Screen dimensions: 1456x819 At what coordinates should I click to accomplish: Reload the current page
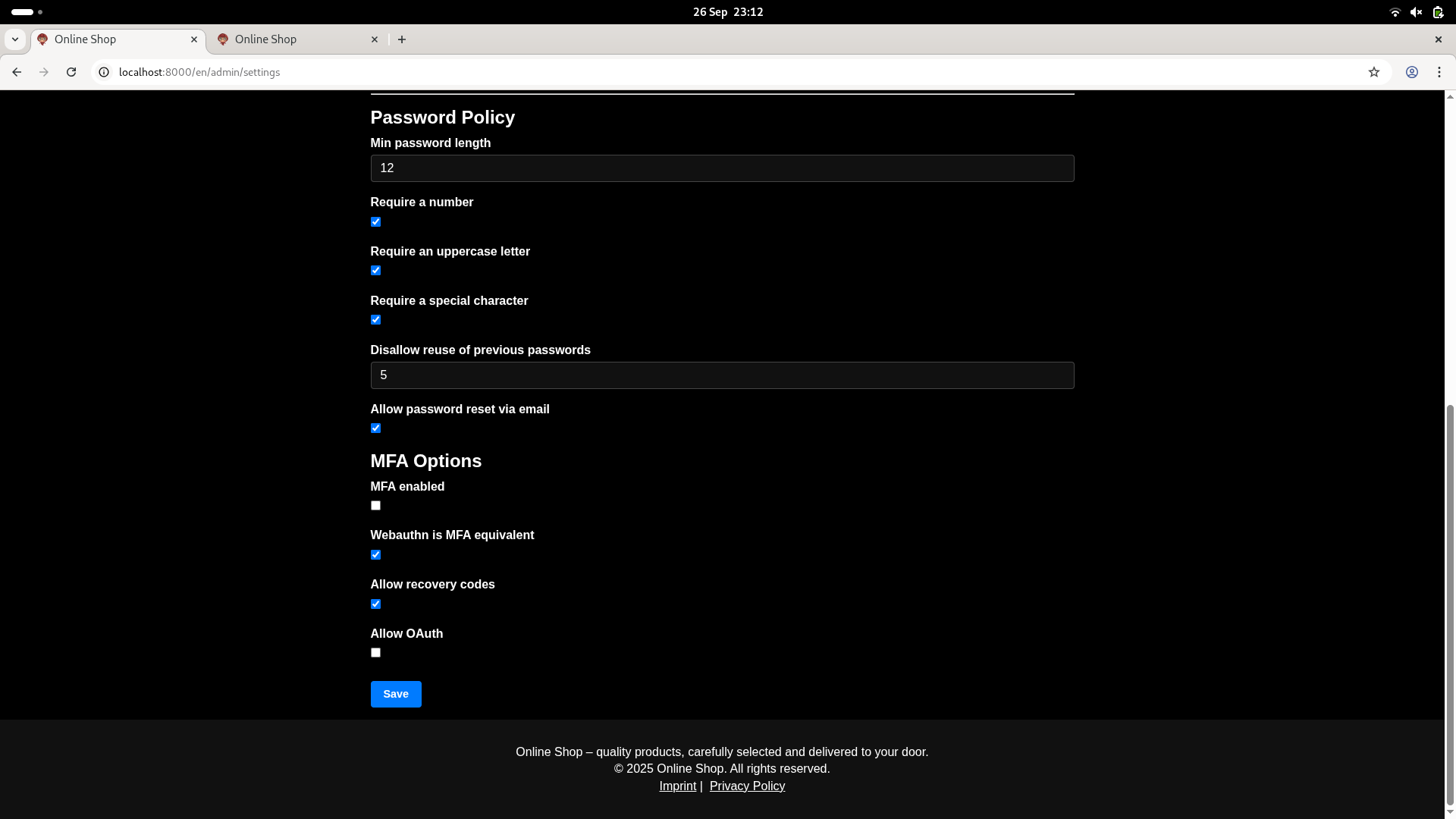(71, 72)
